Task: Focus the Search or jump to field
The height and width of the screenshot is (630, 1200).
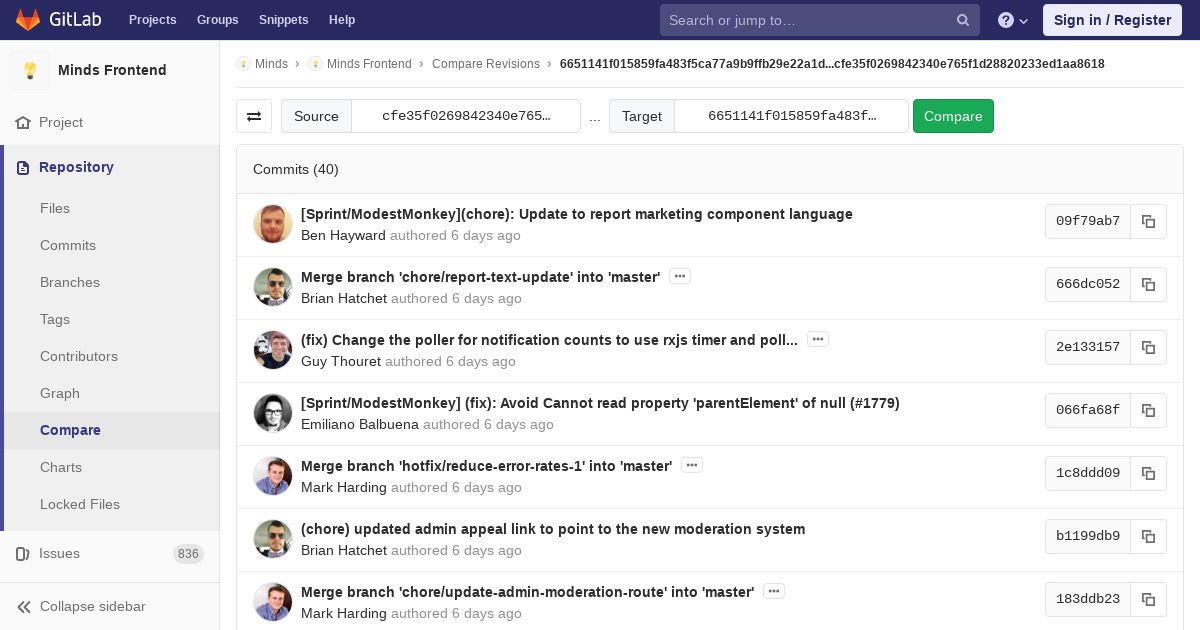Action: click(805, 20)
